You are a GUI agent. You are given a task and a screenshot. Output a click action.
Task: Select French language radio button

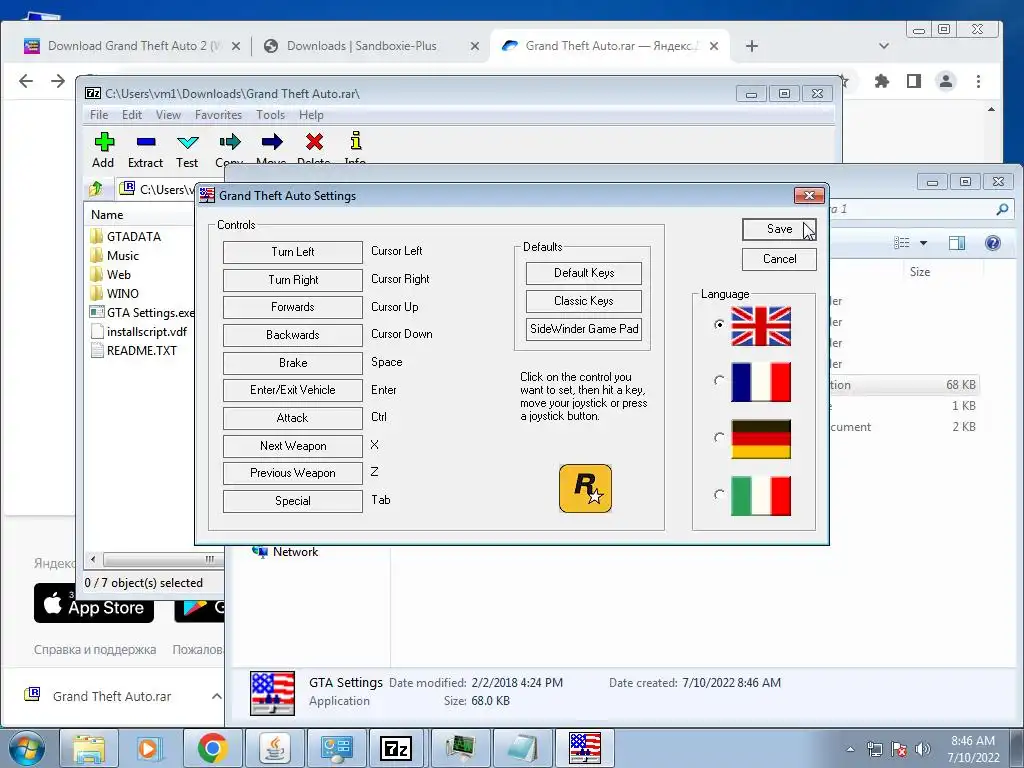coord(719,380)
